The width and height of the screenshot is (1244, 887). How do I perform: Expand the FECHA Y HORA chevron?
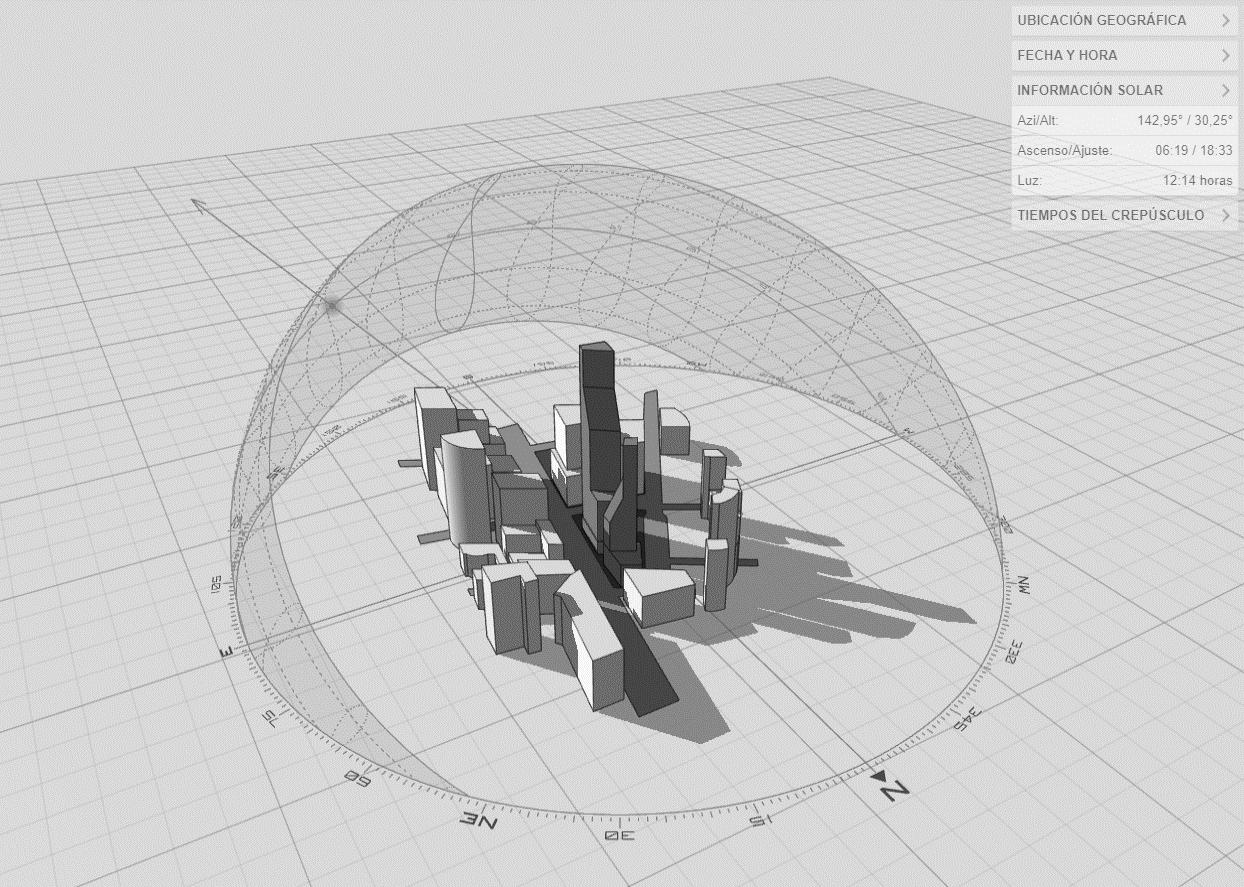1225,55
